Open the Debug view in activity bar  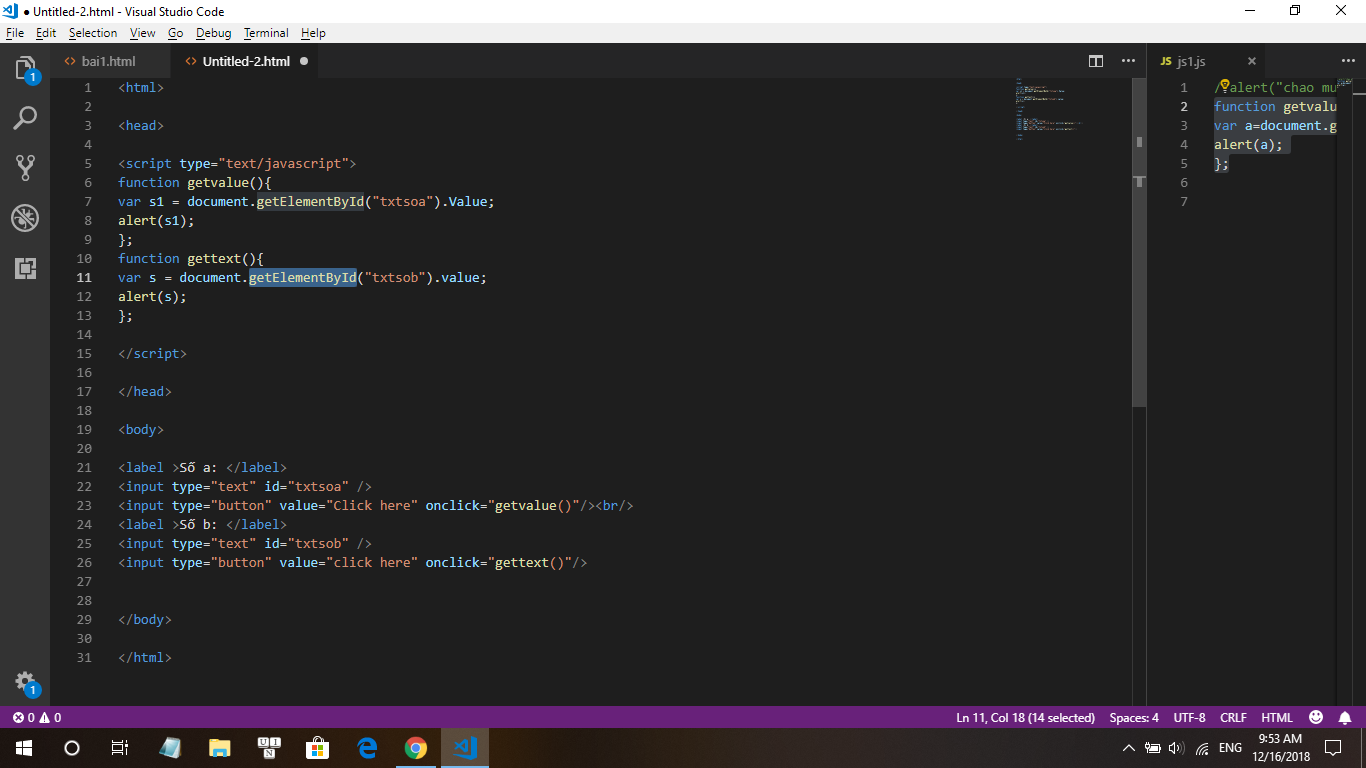(x=25, y=218)
